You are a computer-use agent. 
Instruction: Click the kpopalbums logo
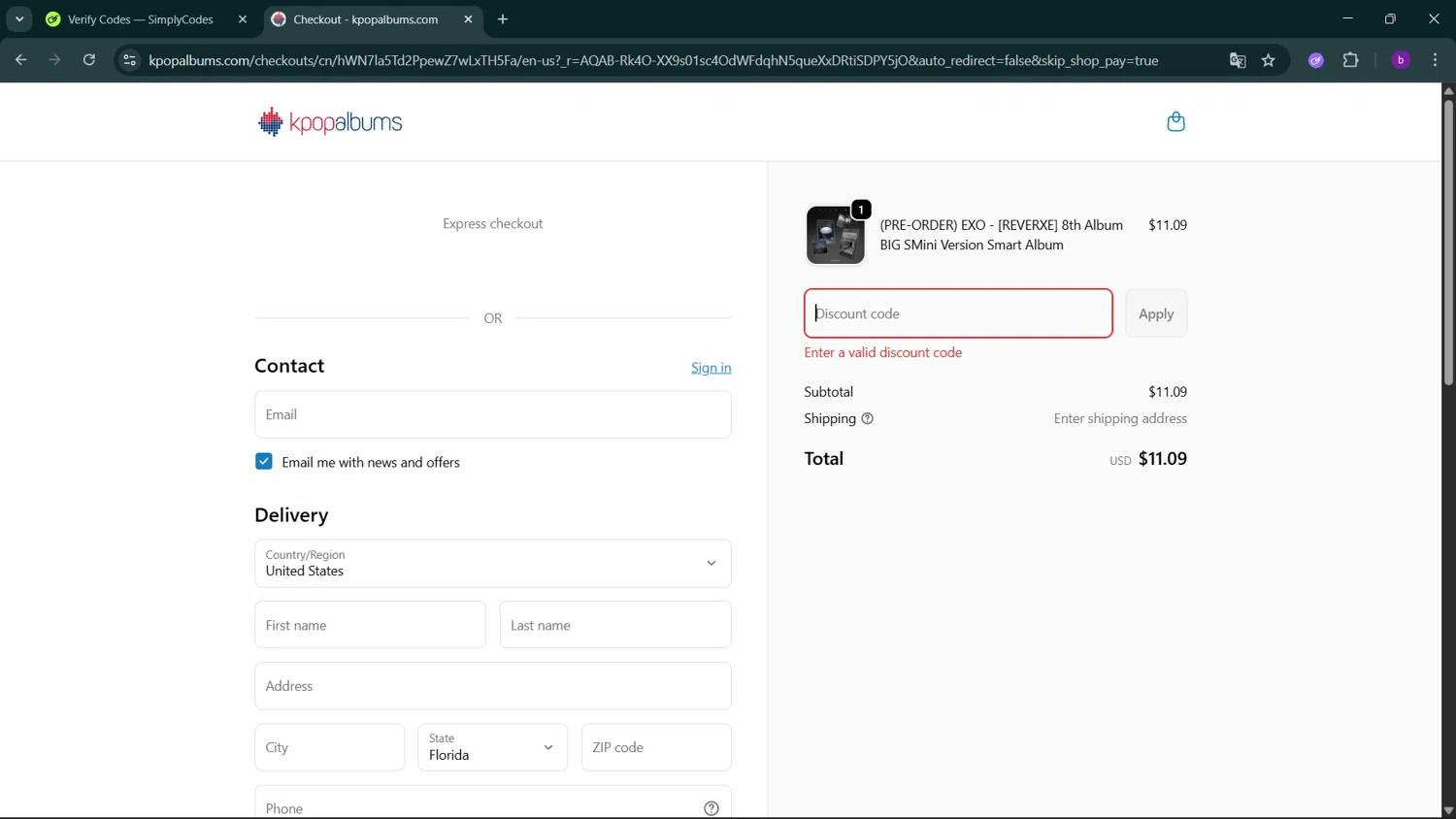coord(330,122)
